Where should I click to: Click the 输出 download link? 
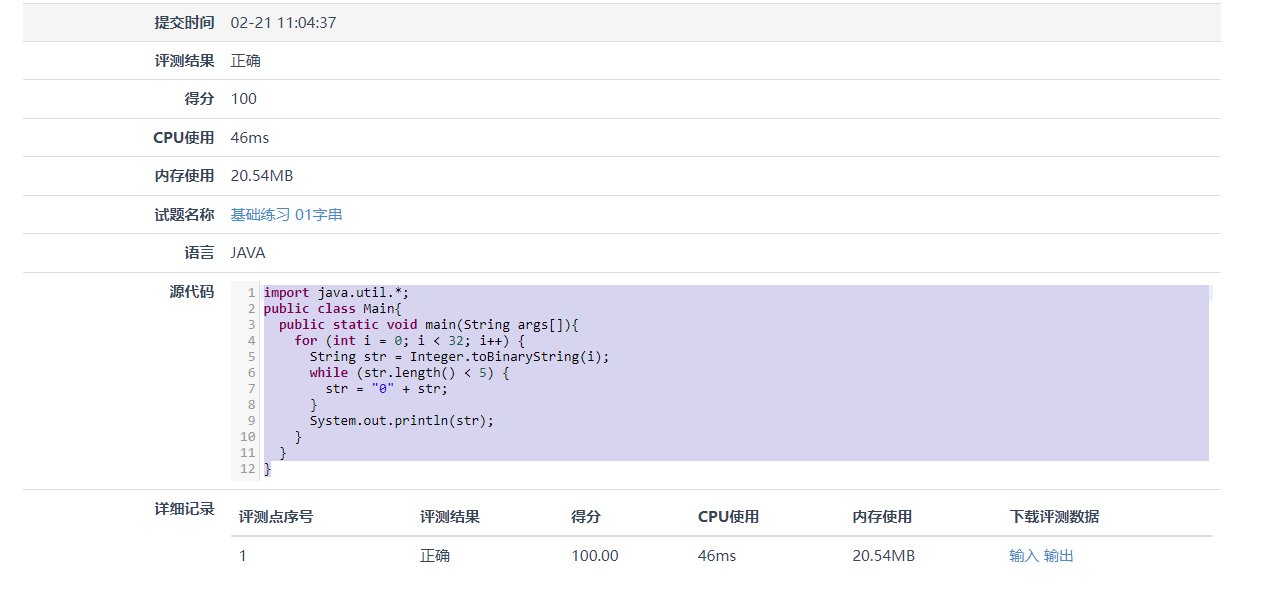pyautogui.click(x=1058, y=556)
